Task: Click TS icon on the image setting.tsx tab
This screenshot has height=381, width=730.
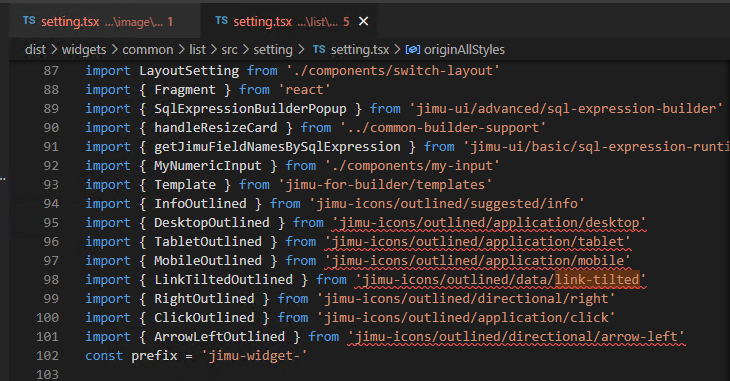Action: point(29,20)
